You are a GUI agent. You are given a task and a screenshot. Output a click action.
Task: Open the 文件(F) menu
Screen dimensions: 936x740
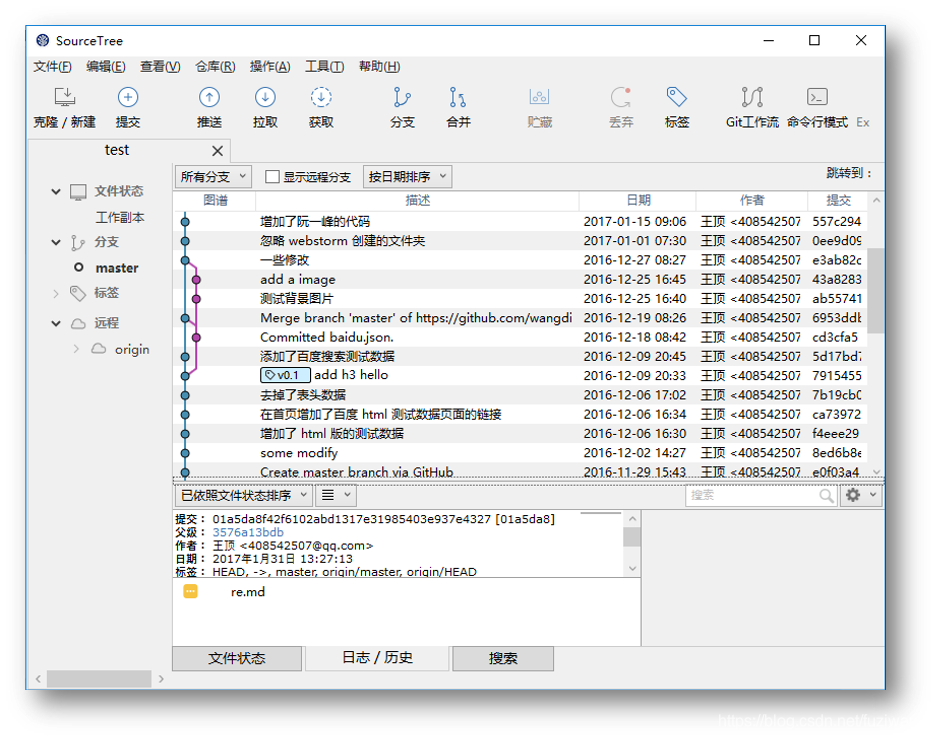coord(53,67)
